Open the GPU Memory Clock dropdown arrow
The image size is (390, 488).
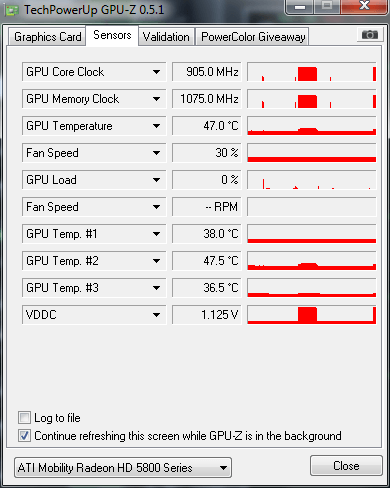tap(156, 99)
